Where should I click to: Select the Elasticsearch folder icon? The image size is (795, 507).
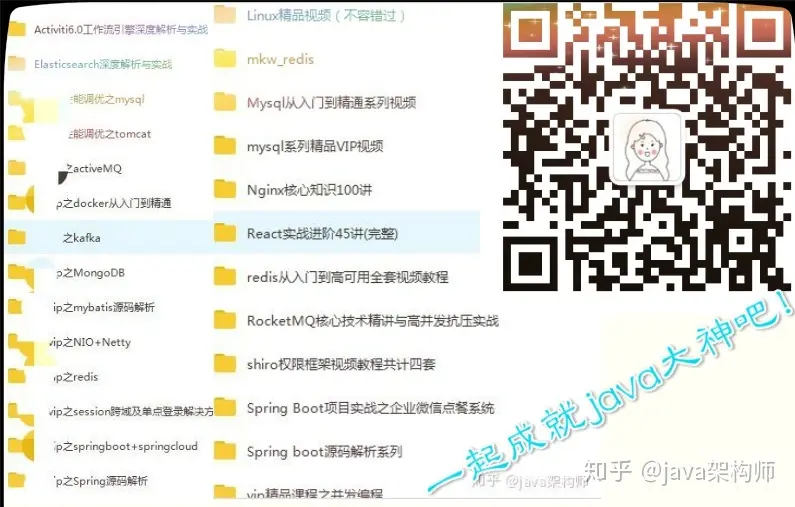click(x=17, y=64)
